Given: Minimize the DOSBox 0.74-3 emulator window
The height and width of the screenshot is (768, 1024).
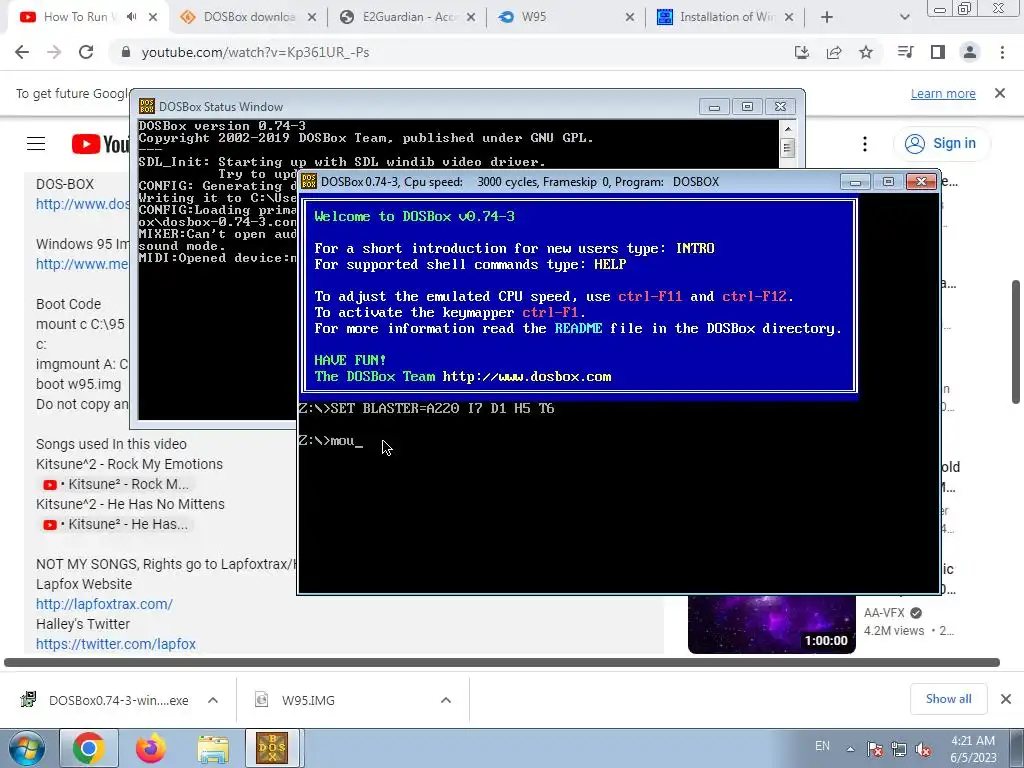Looking at the screenshot, I should (855, 182).
